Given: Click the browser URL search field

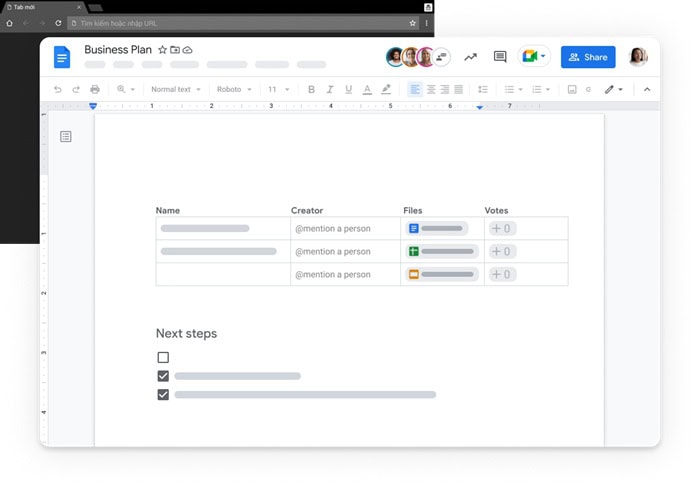Looking at the screenshot, I should [x=240, y=23].
